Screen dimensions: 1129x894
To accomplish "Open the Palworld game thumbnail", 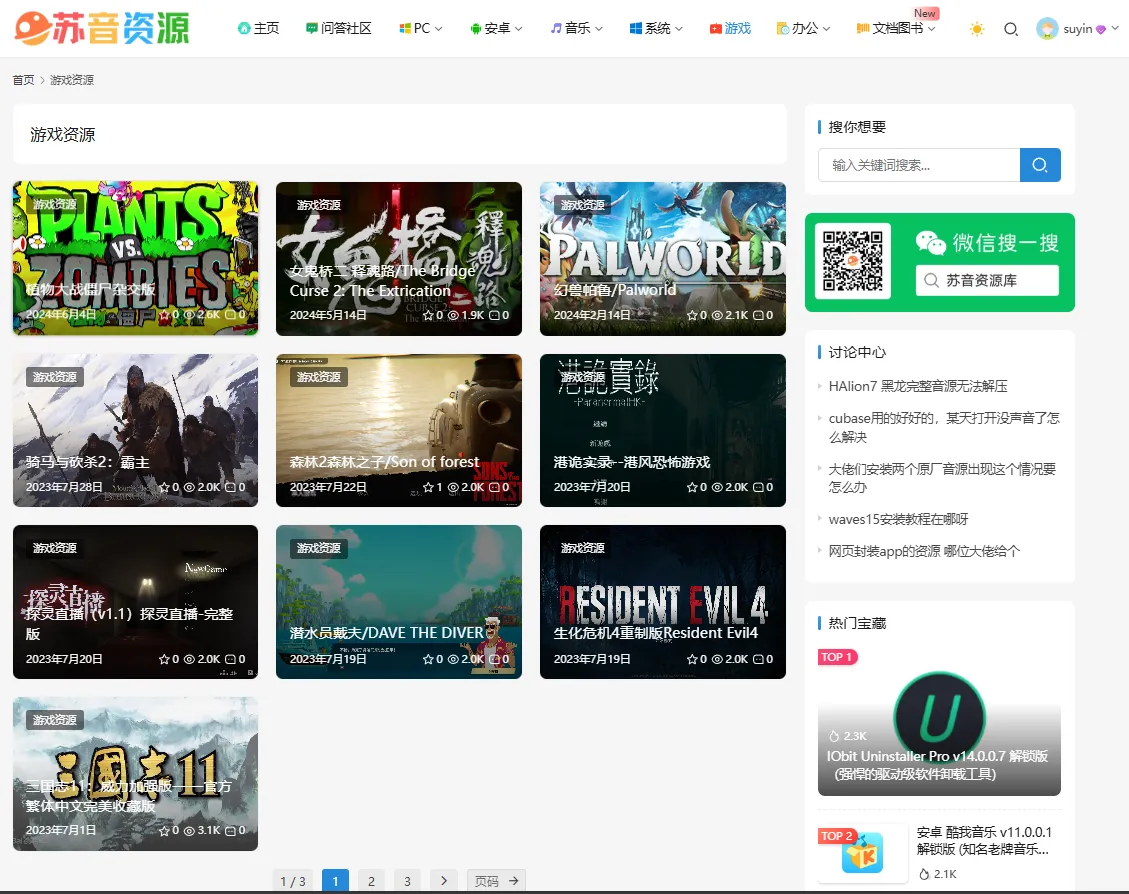I will (x=662, y=258).
